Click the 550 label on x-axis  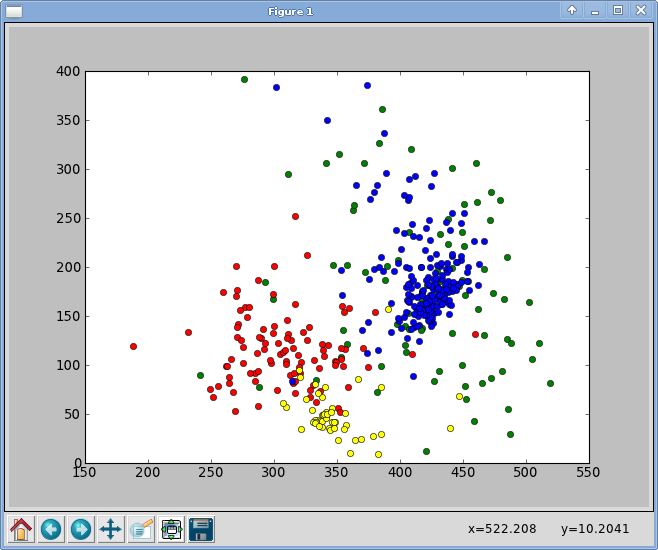pos(588,473)
